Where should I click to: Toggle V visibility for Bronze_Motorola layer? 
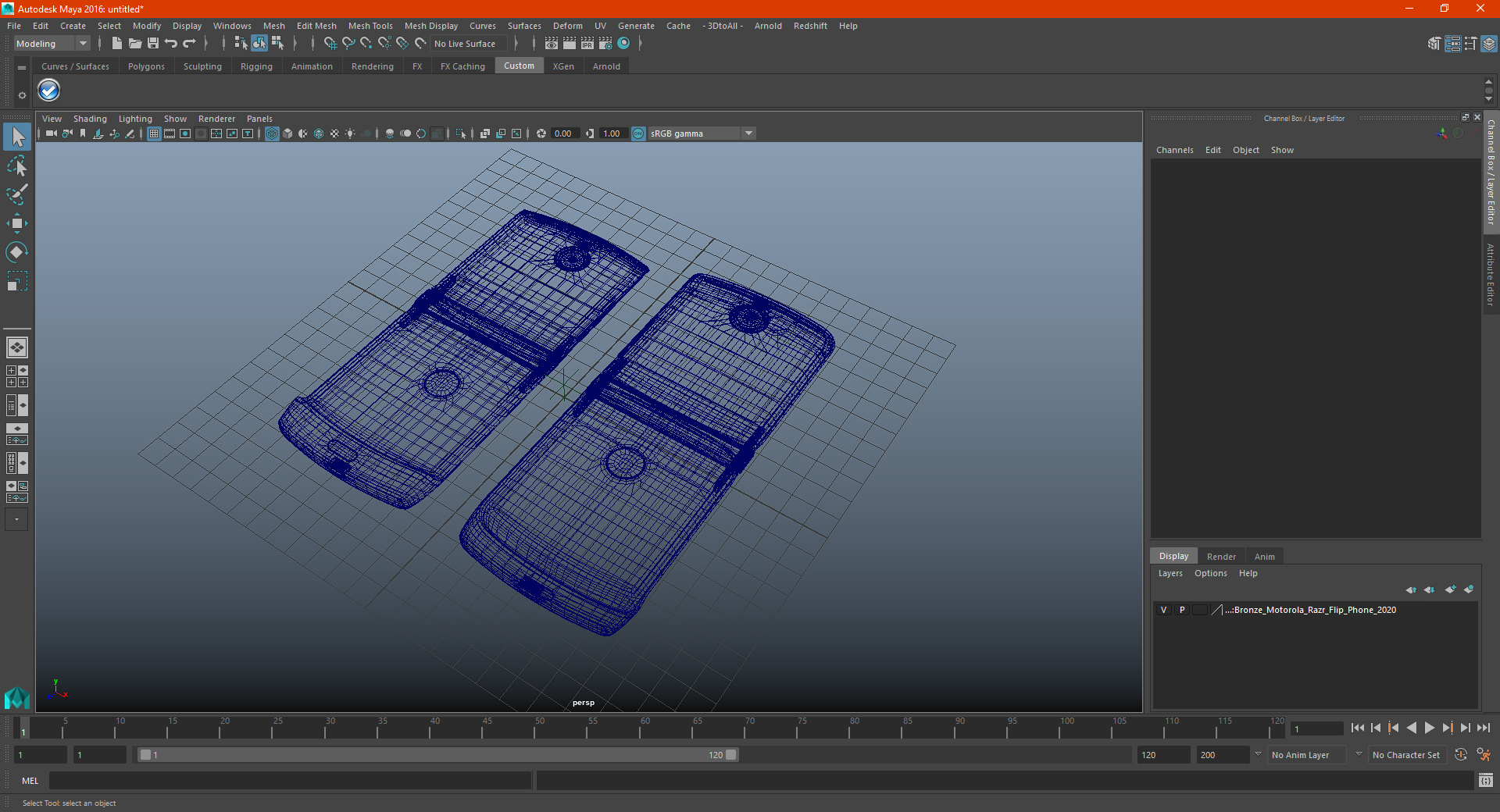[1163, 610]
